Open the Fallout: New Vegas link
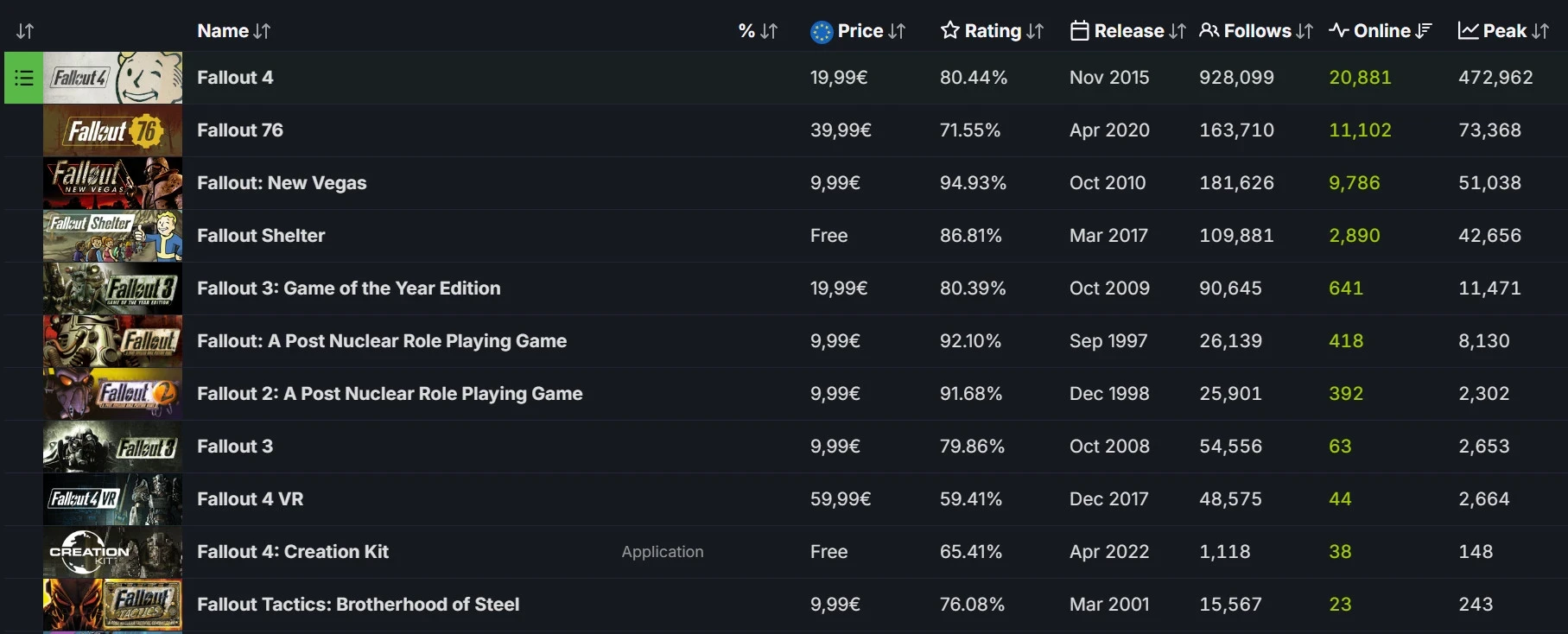This screenshot has height=634, width=1568. click(x=282, y=183)
